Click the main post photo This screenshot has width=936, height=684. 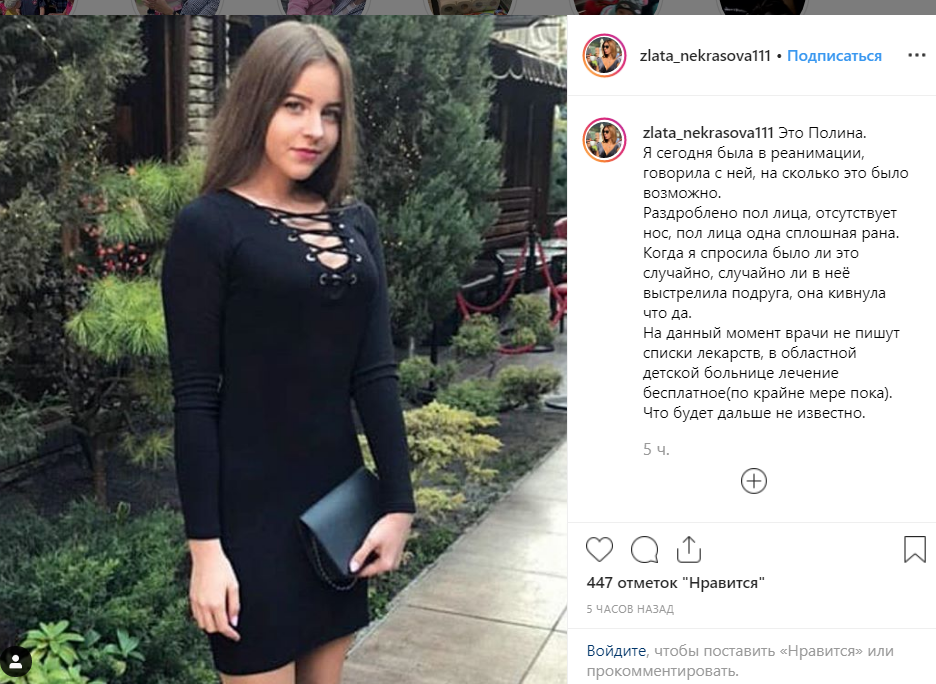283,350
